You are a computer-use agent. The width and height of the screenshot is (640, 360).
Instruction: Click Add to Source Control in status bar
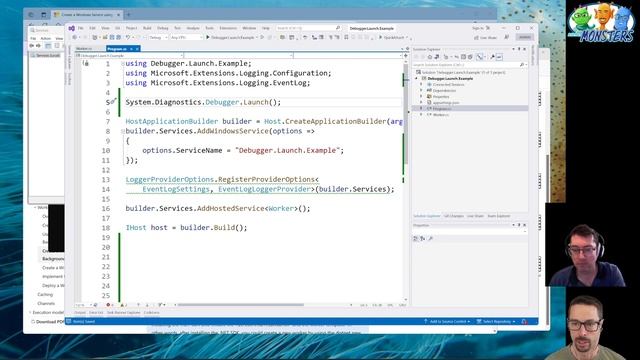[447, 322]
